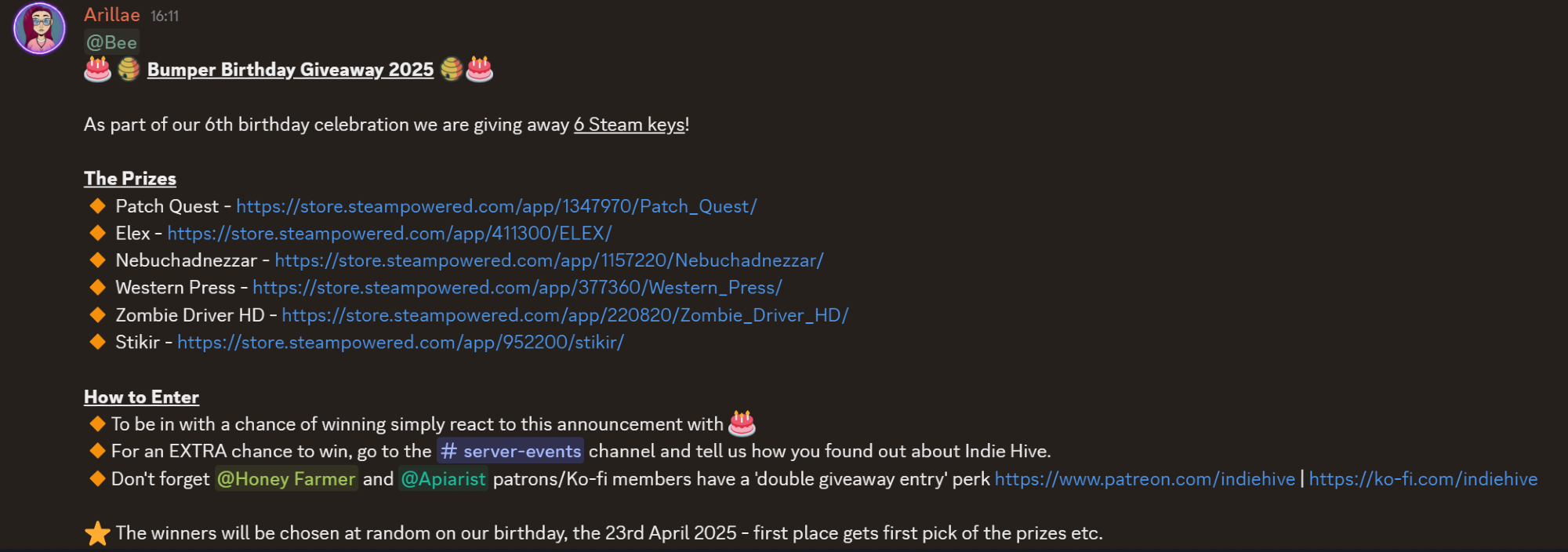This screenshot has height=552, width=1568.
Task: Click the honey pot emoji after the title
Action: (451, 70)
